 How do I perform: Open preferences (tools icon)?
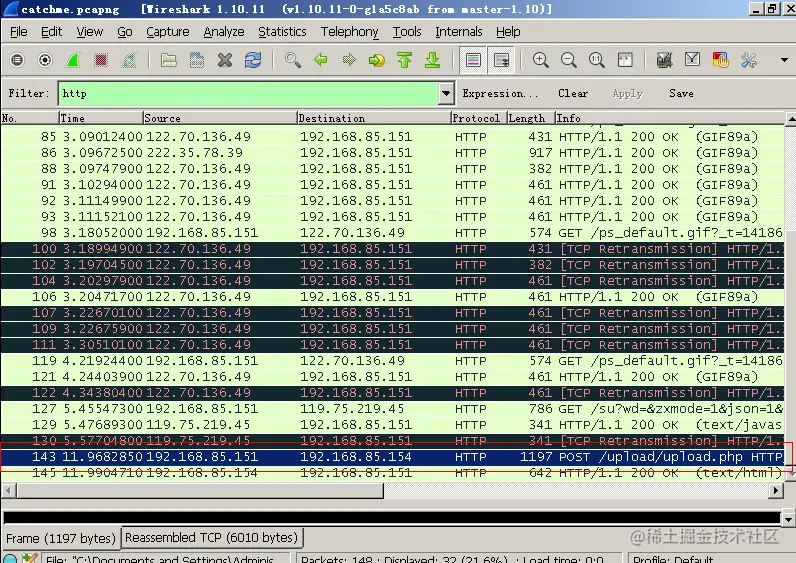point(749,60)
